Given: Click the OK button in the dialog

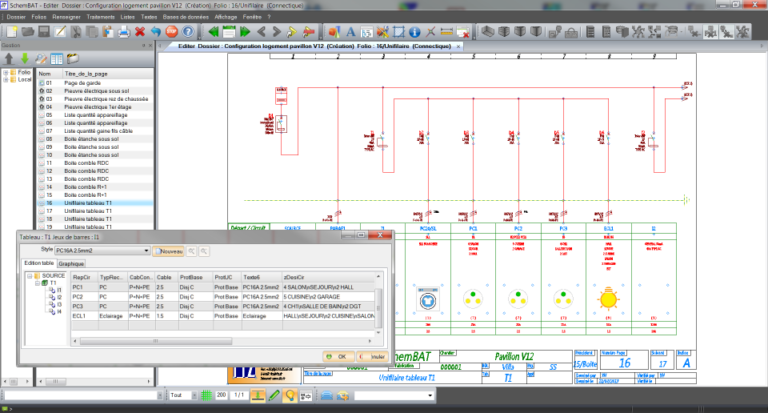Looking at the screenshot, I should 337,357.
